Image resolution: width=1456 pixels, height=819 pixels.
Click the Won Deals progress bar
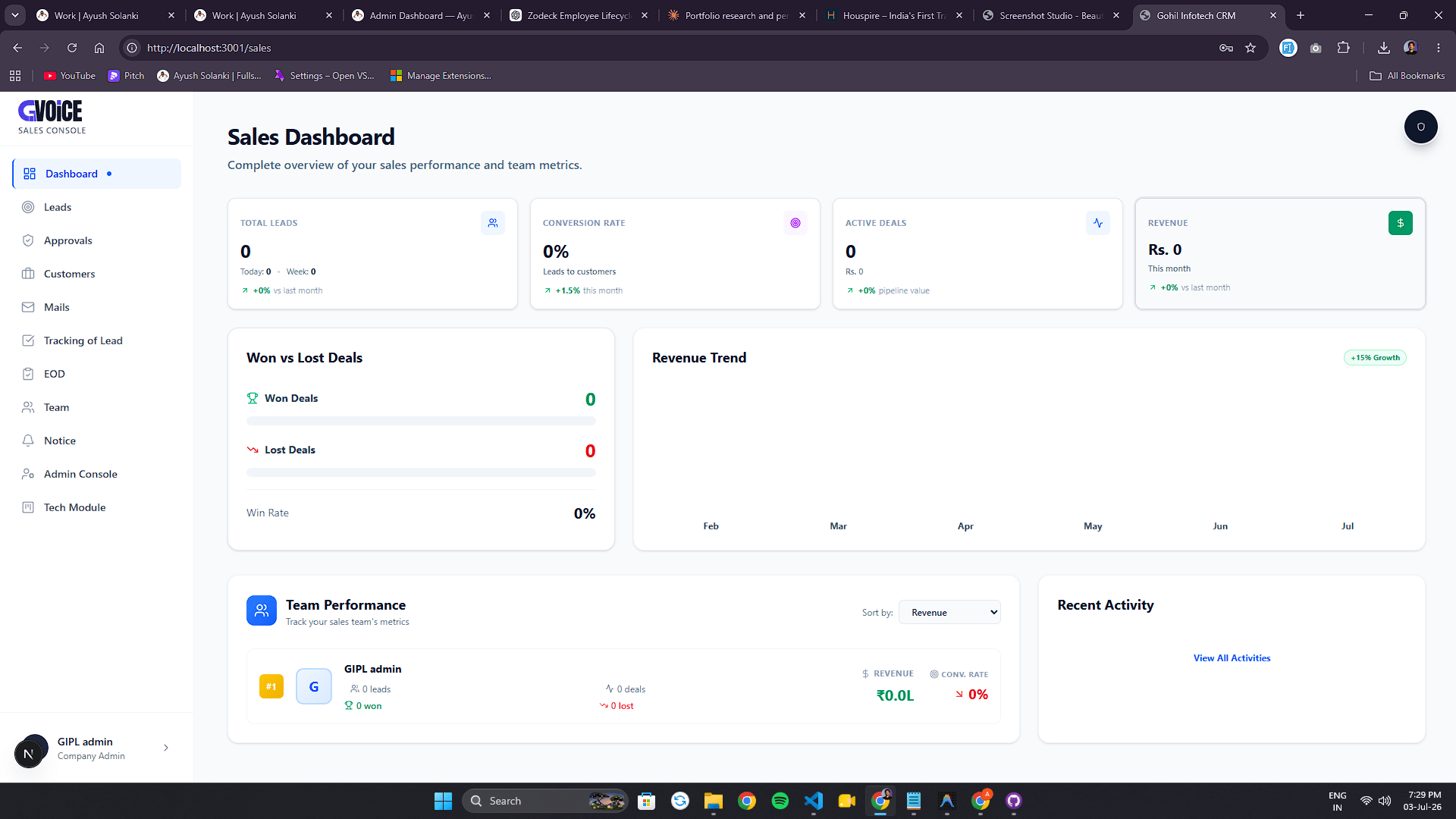tap(421, 421)
